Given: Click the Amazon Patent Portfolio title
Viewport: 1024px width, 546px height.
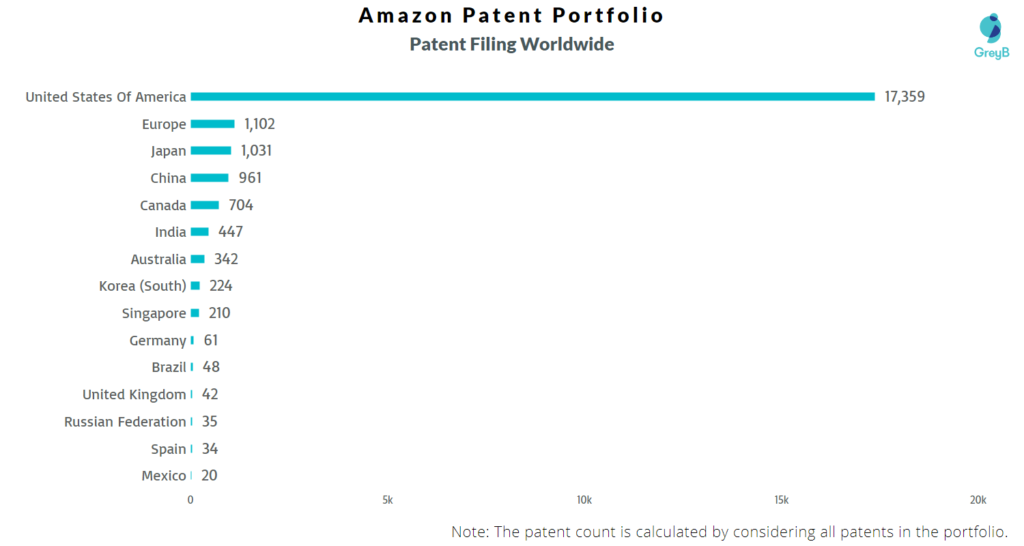Looking at the screenshot, I should [511, 16].
